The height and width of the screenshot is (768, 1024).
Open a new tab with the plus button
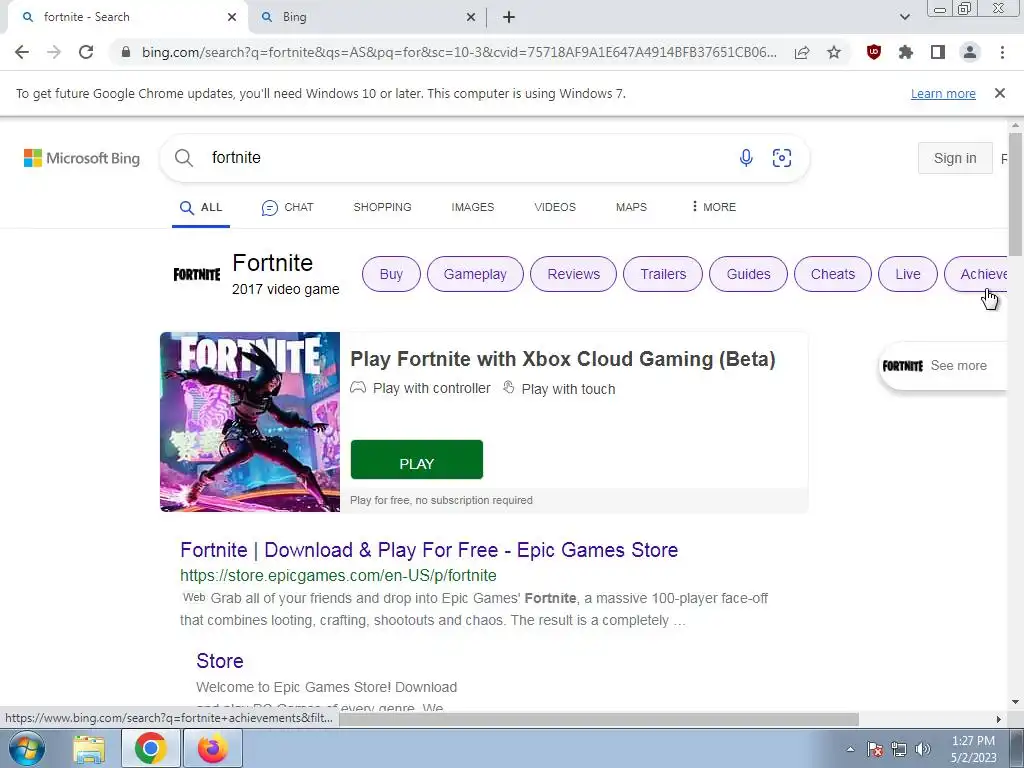[509, 18]
